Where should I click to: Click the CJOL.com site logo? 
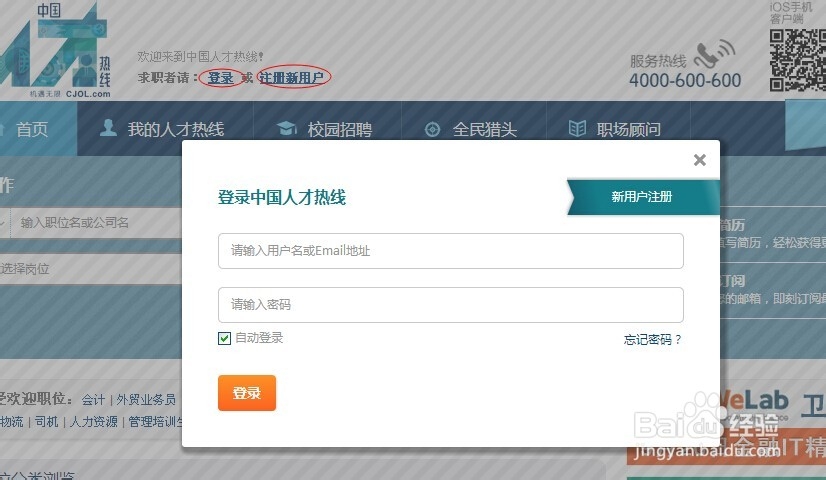55,51
